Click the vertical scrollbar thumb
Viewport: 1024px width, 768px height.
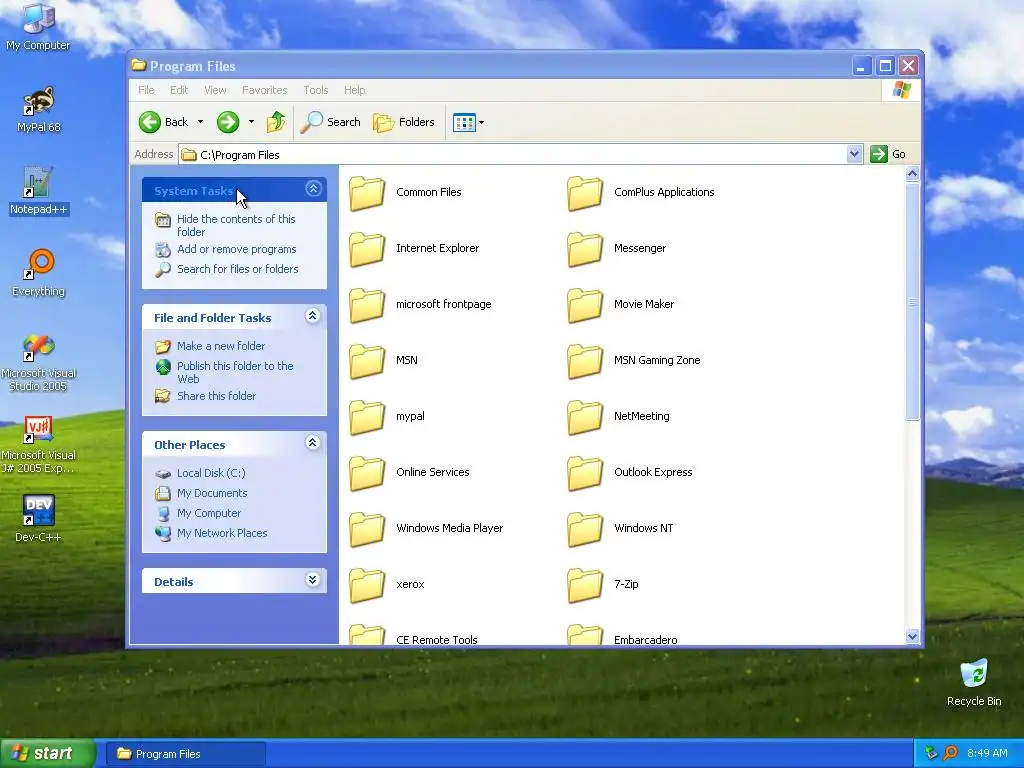912,302
